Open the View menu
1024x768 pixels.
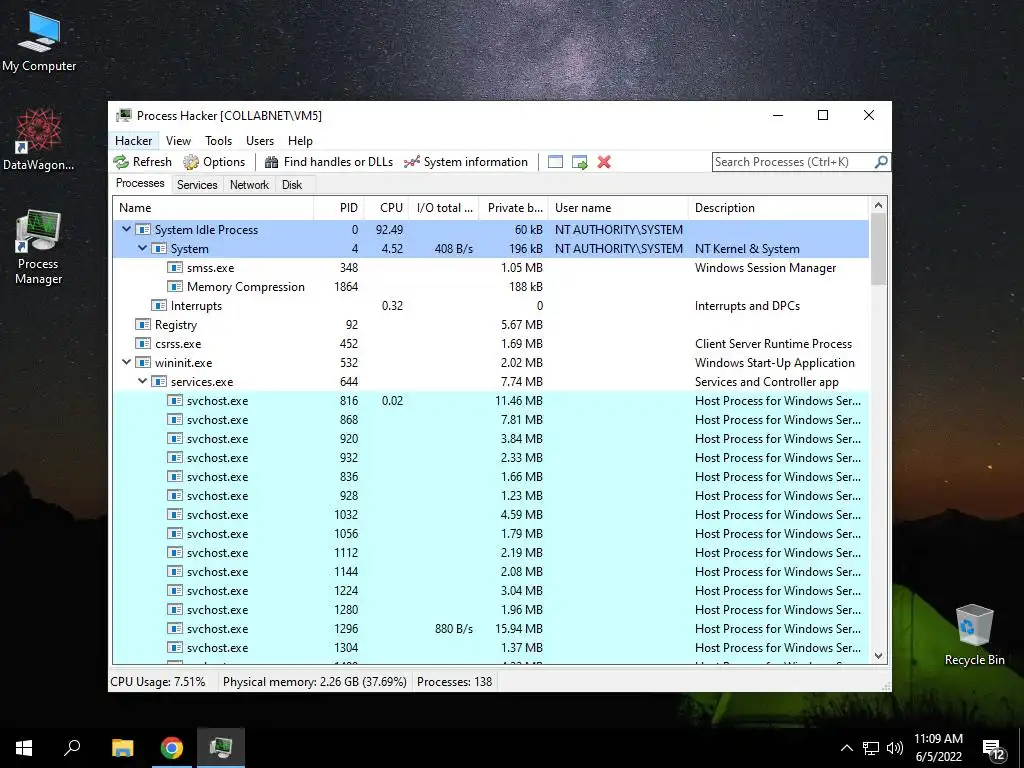178,140
